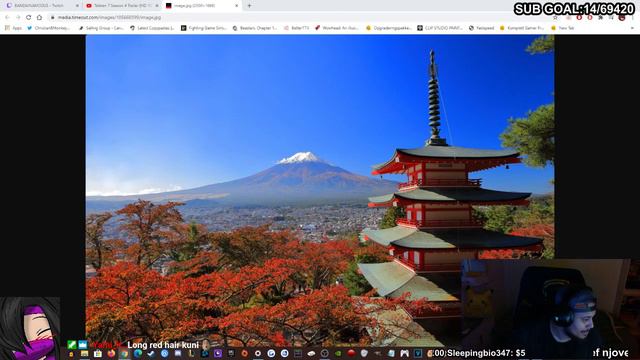Reload the current page
This screenshot has height=360, width=640.
coord(28,18)
